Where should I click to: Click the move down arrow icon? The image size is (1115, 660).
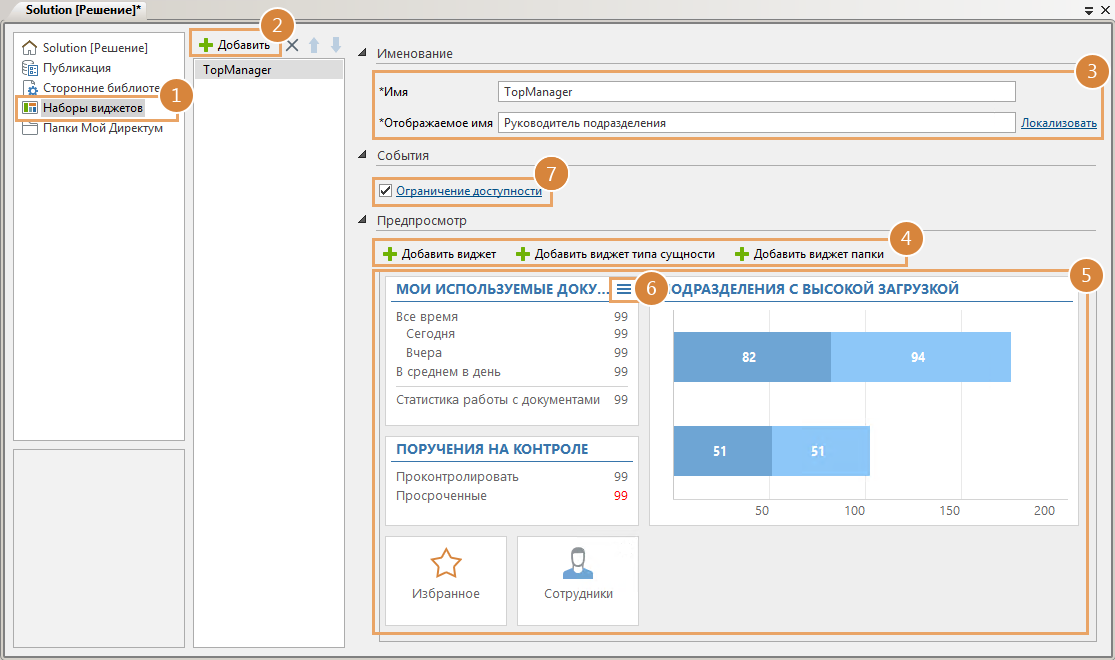[x=336, y=45]
